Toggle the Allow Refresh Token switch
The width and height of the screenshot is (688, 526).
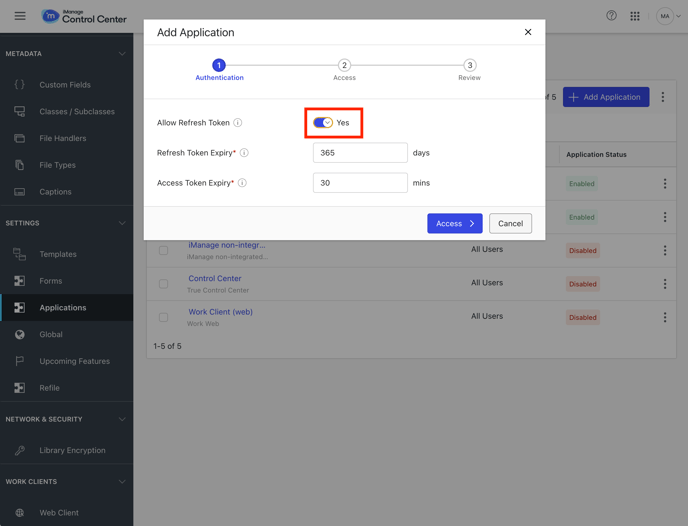click(323, 123)
